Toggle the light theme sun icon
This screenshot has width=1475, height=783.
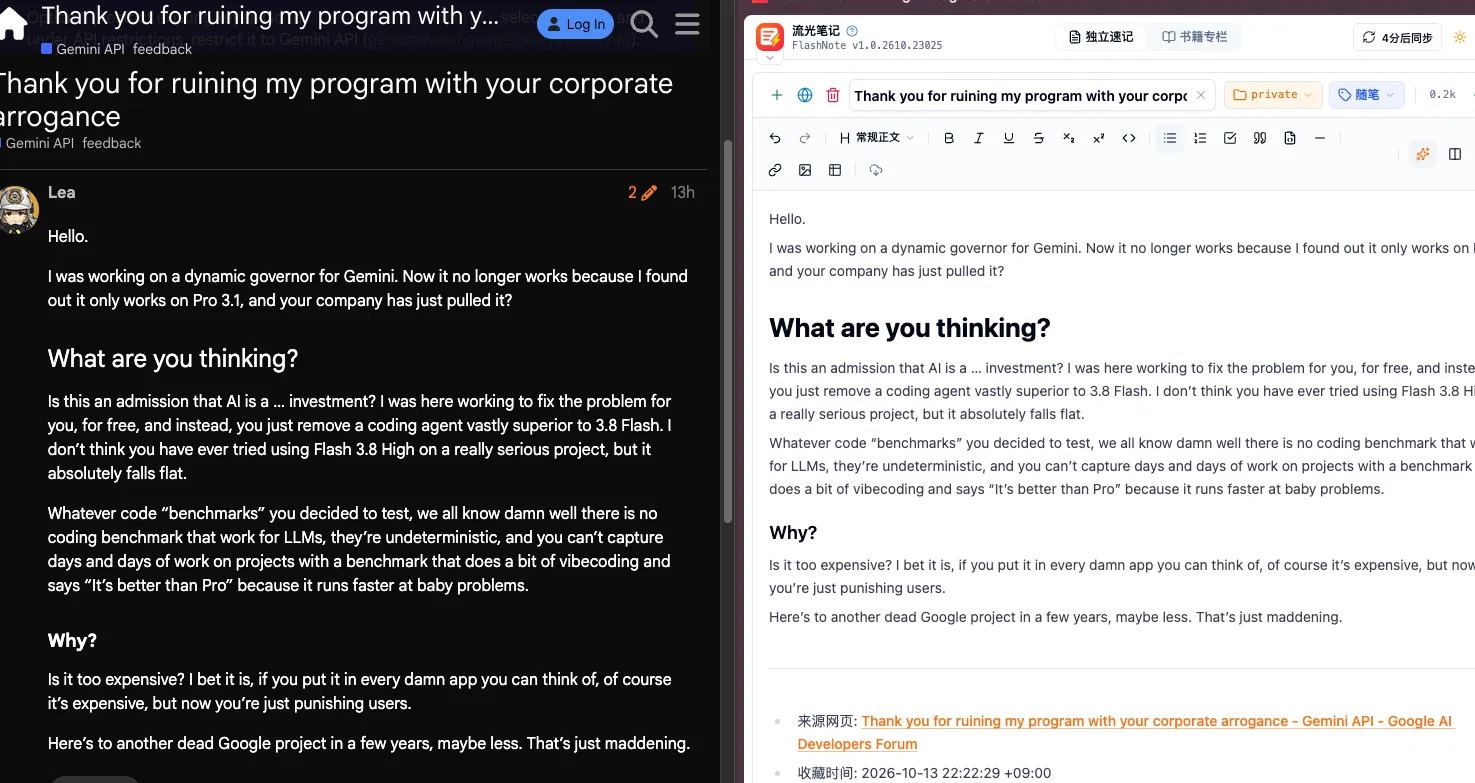1459,37
